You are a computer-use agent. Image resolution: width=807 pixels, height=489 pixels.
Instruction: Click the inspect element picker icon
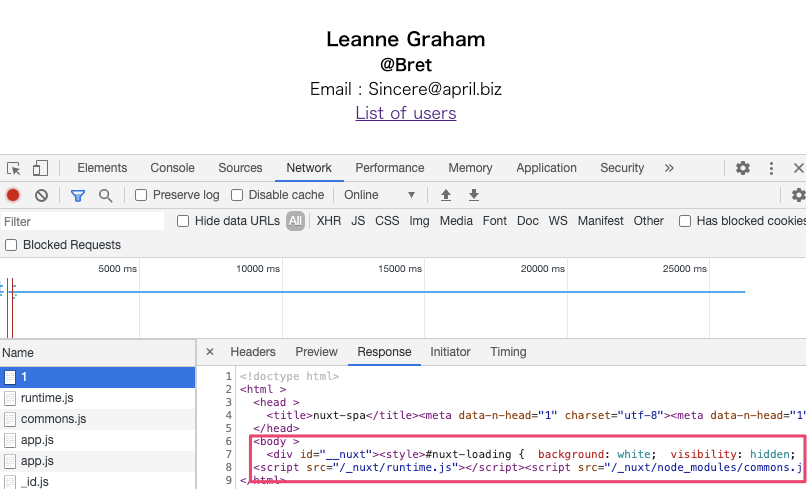(14, 168)
